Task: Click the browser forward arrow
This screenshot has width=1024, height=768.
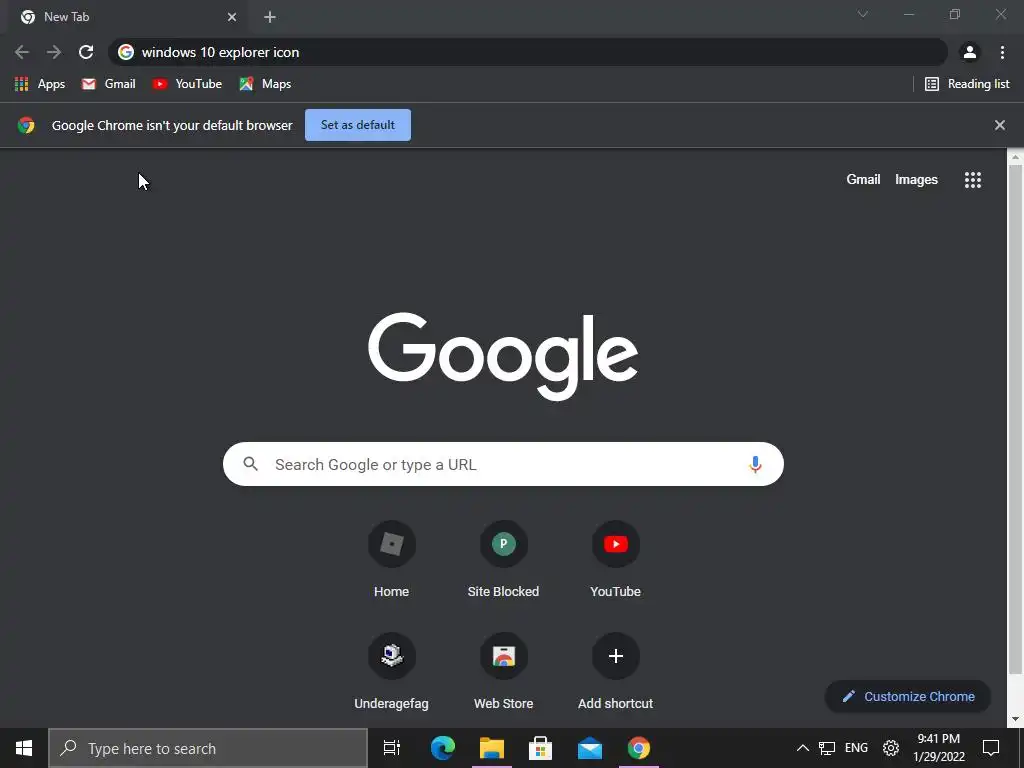Action: coord(54,52)
